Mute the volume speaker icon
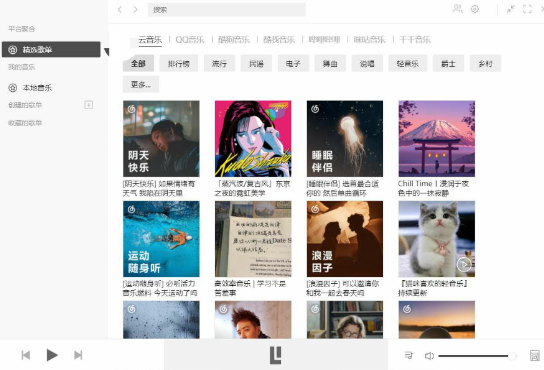 click(x=429, y=356)
